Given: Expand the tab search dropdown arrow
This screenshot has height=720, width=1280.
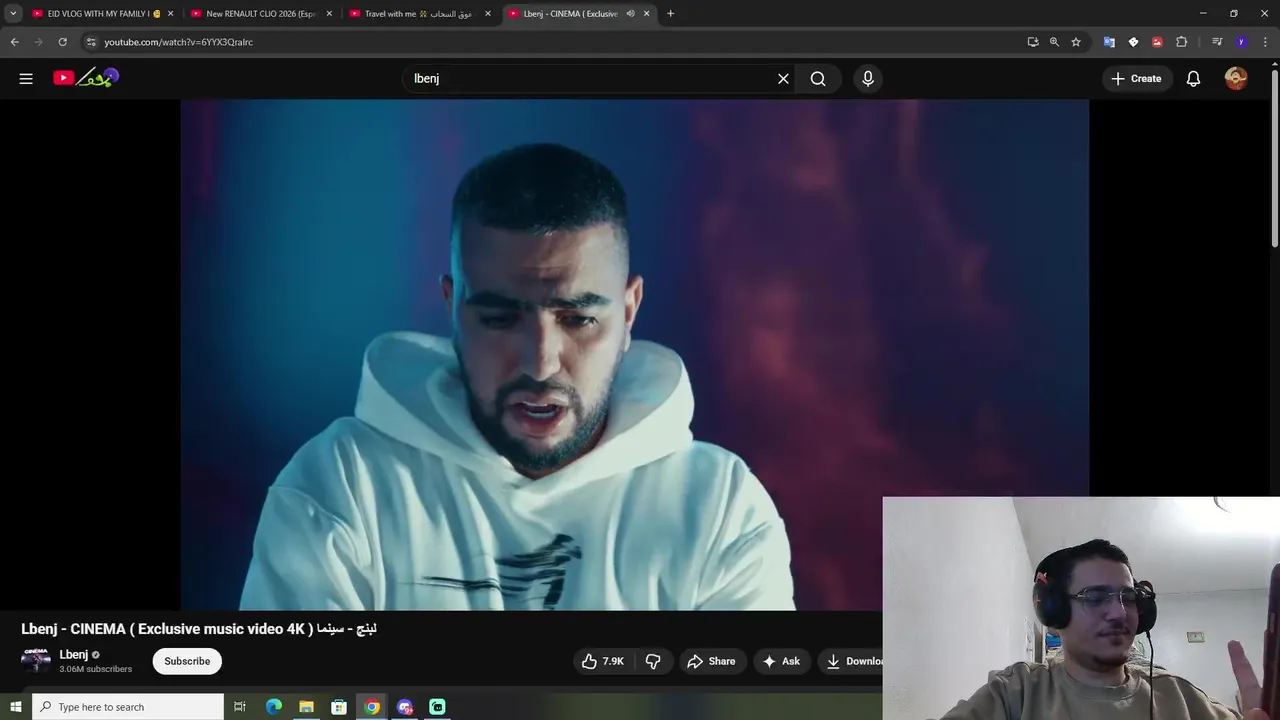Looking at the screenshot, I should click(x=13, y=14).
